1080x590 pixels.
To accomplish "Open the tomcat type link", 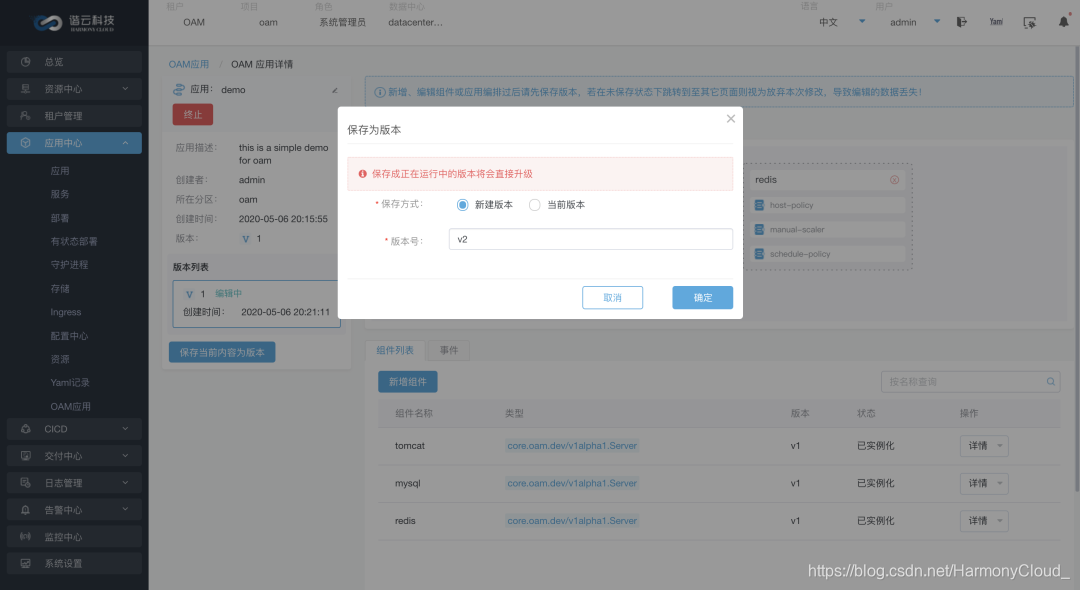I will (572, 446).
